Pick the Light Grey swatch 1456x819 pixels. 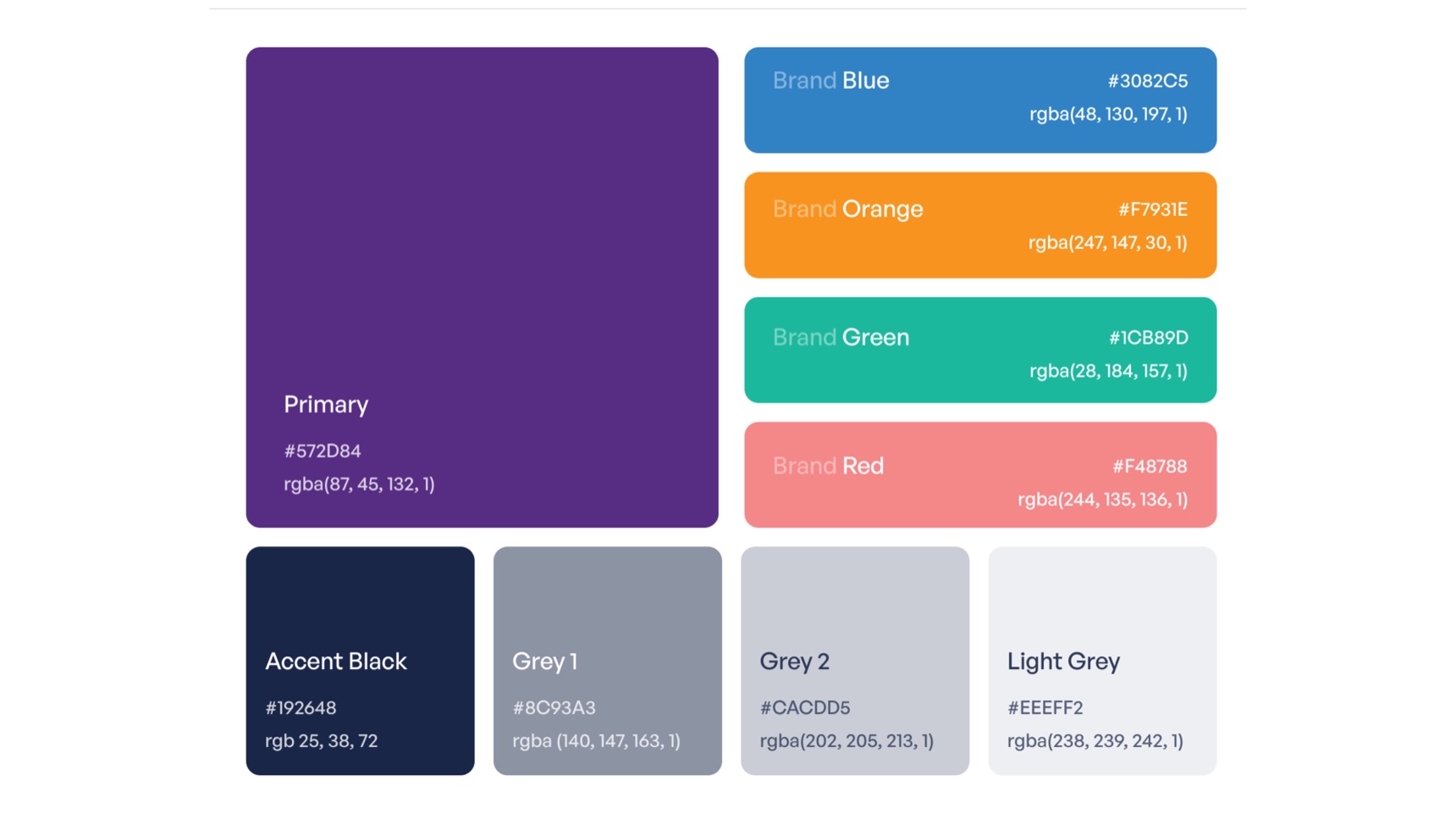point(1102,661)
